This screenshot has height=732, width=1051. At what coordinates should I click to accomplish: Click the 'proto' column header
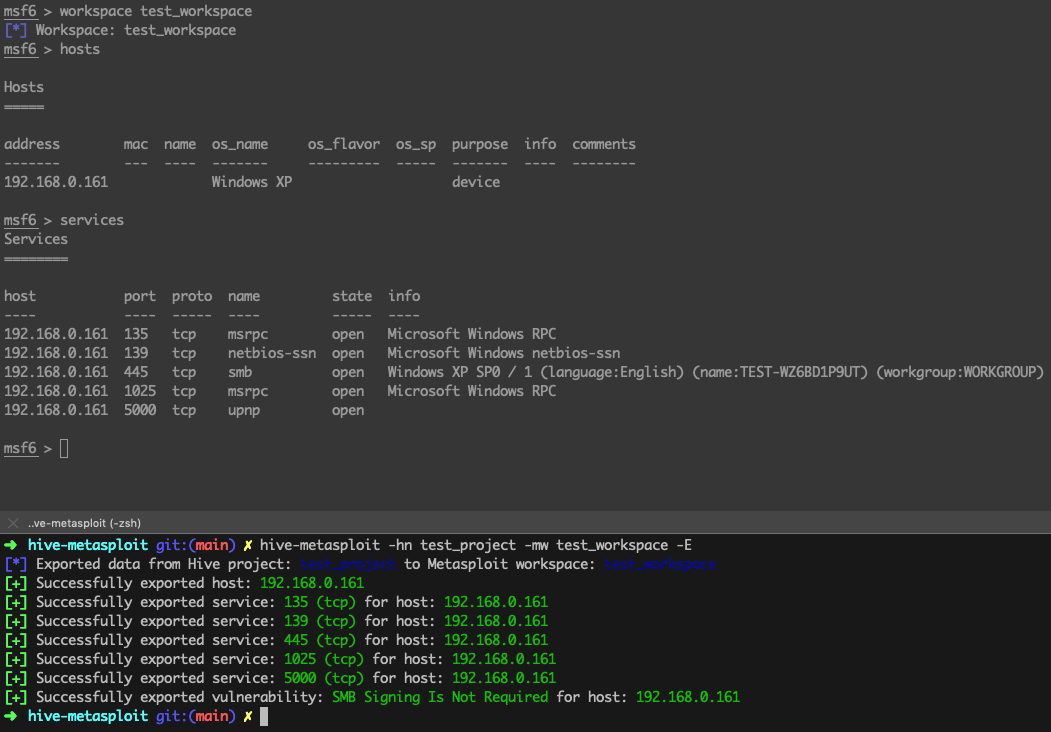pos(192,296)
